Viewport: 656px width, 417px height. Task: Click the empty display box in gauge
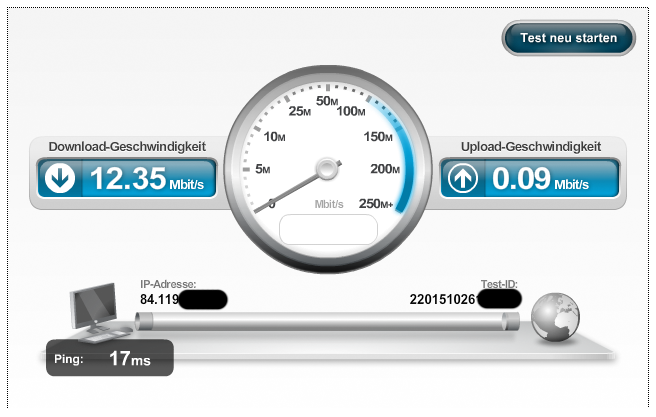coord(328,230)
